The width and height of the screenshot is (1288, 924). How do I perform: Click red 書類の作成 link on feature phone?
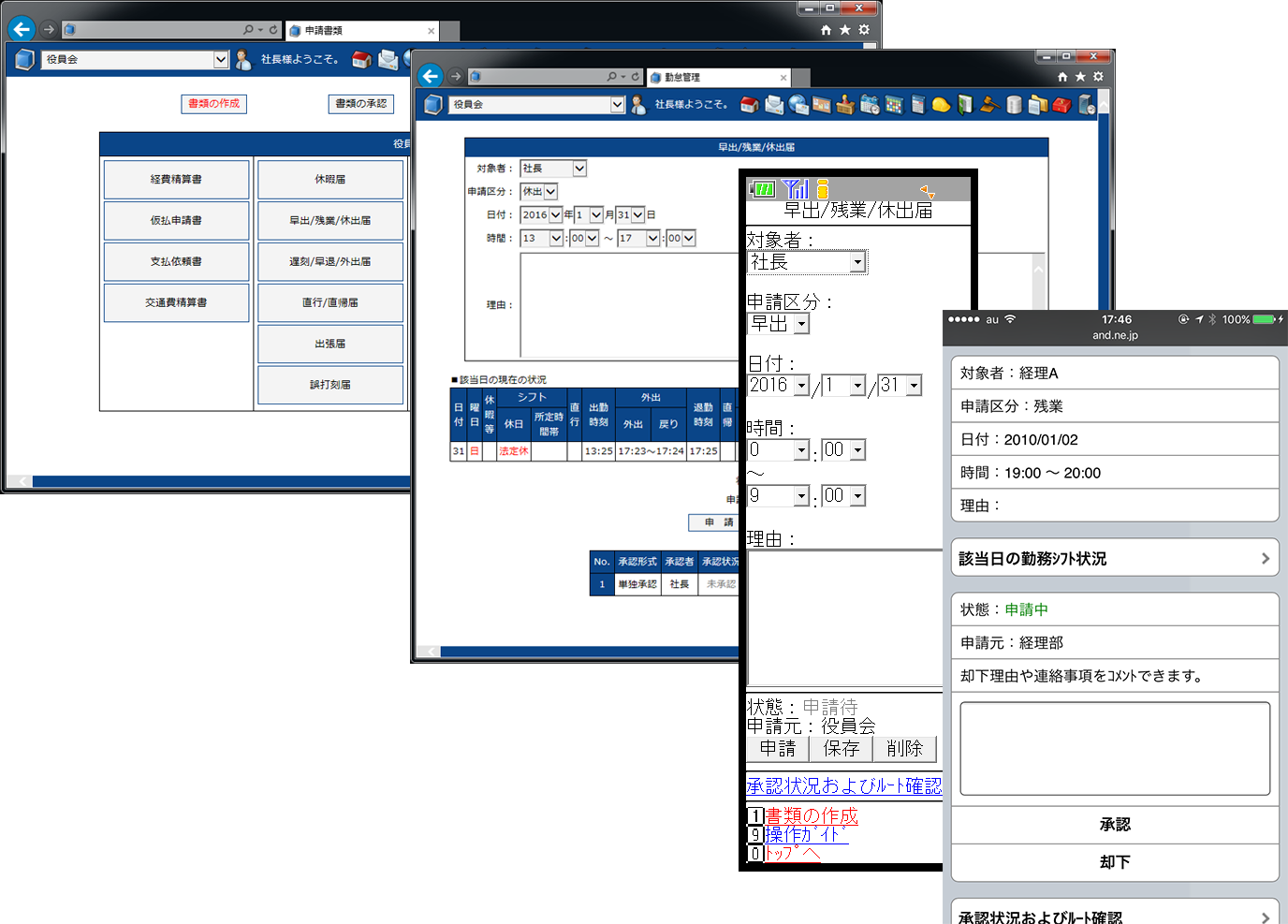(812, 815)
